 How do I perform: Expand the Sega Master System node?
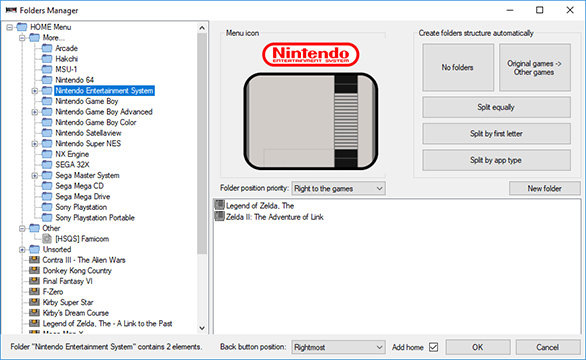[35, 175]
